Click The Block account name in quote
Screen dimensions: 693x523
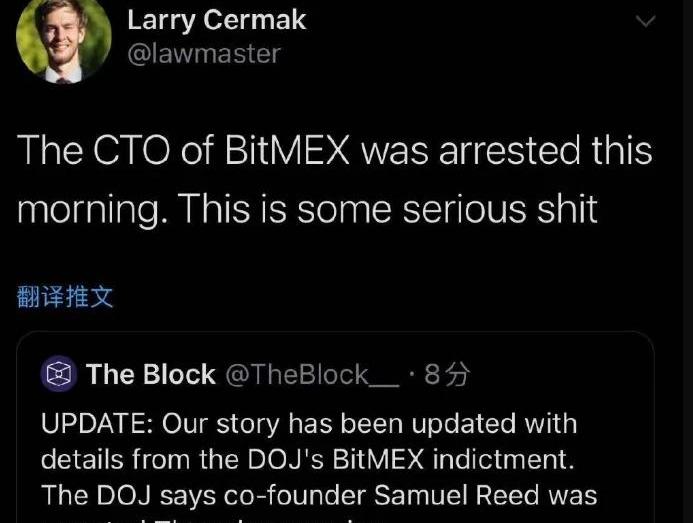point(150,374)
